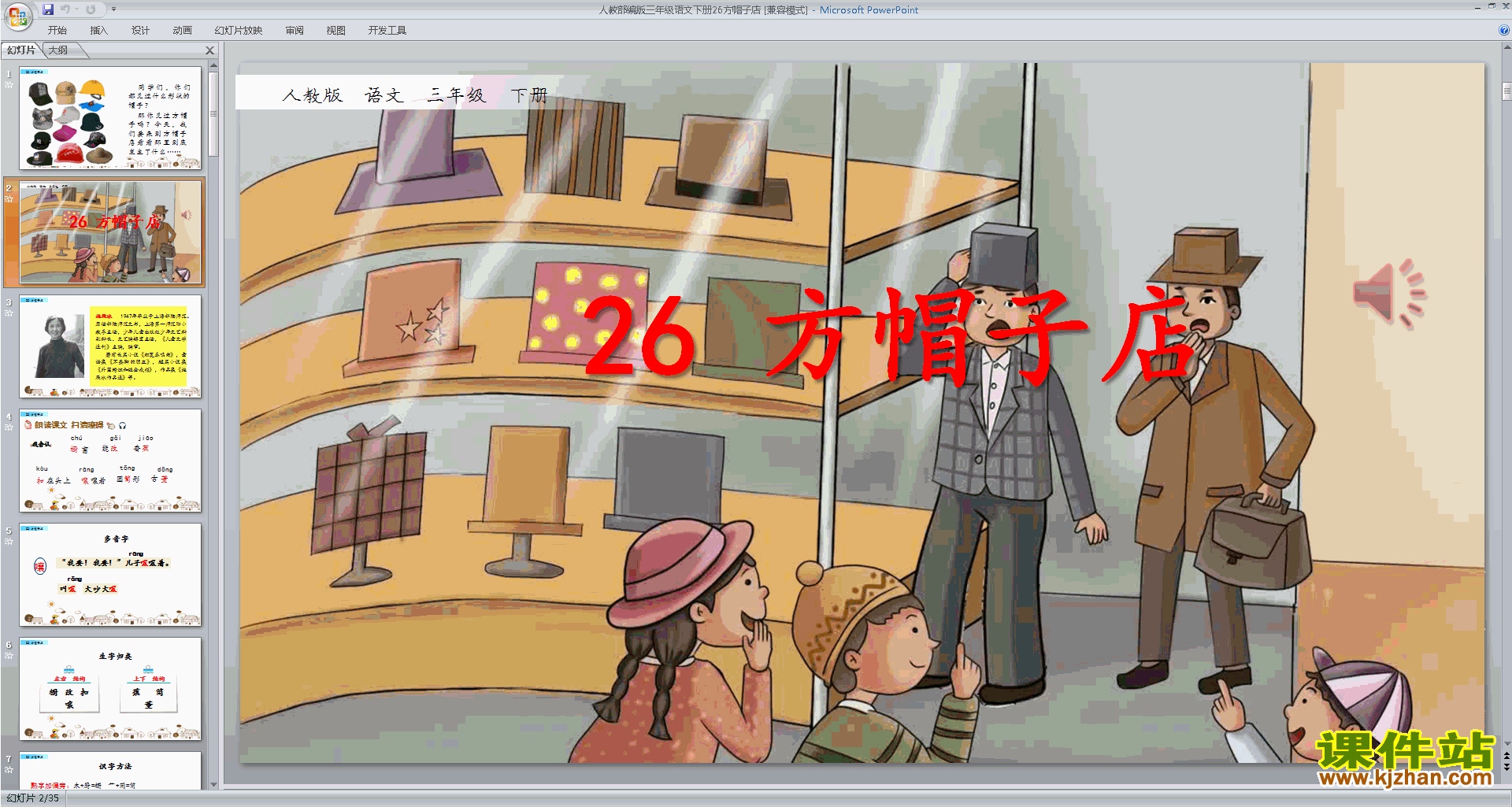This screenshot has width=1512, height=807.
Task: Click the animation star under slide 4
Action: pos(9,428)
